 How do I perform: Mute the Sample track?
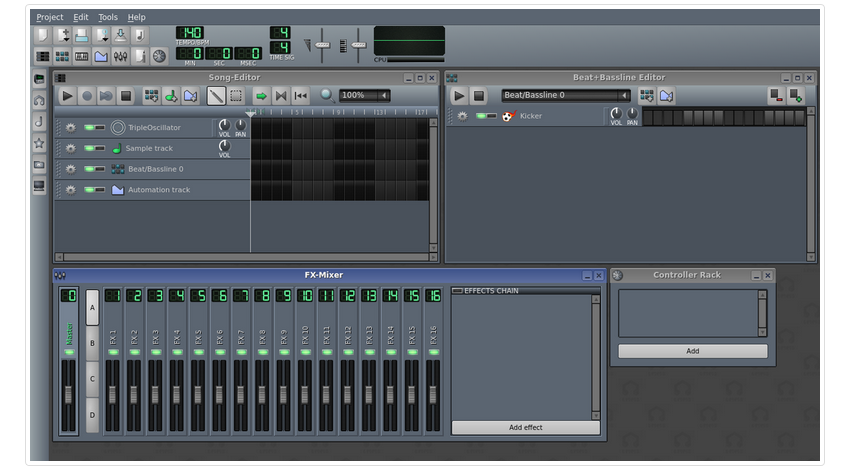(89, 148)
